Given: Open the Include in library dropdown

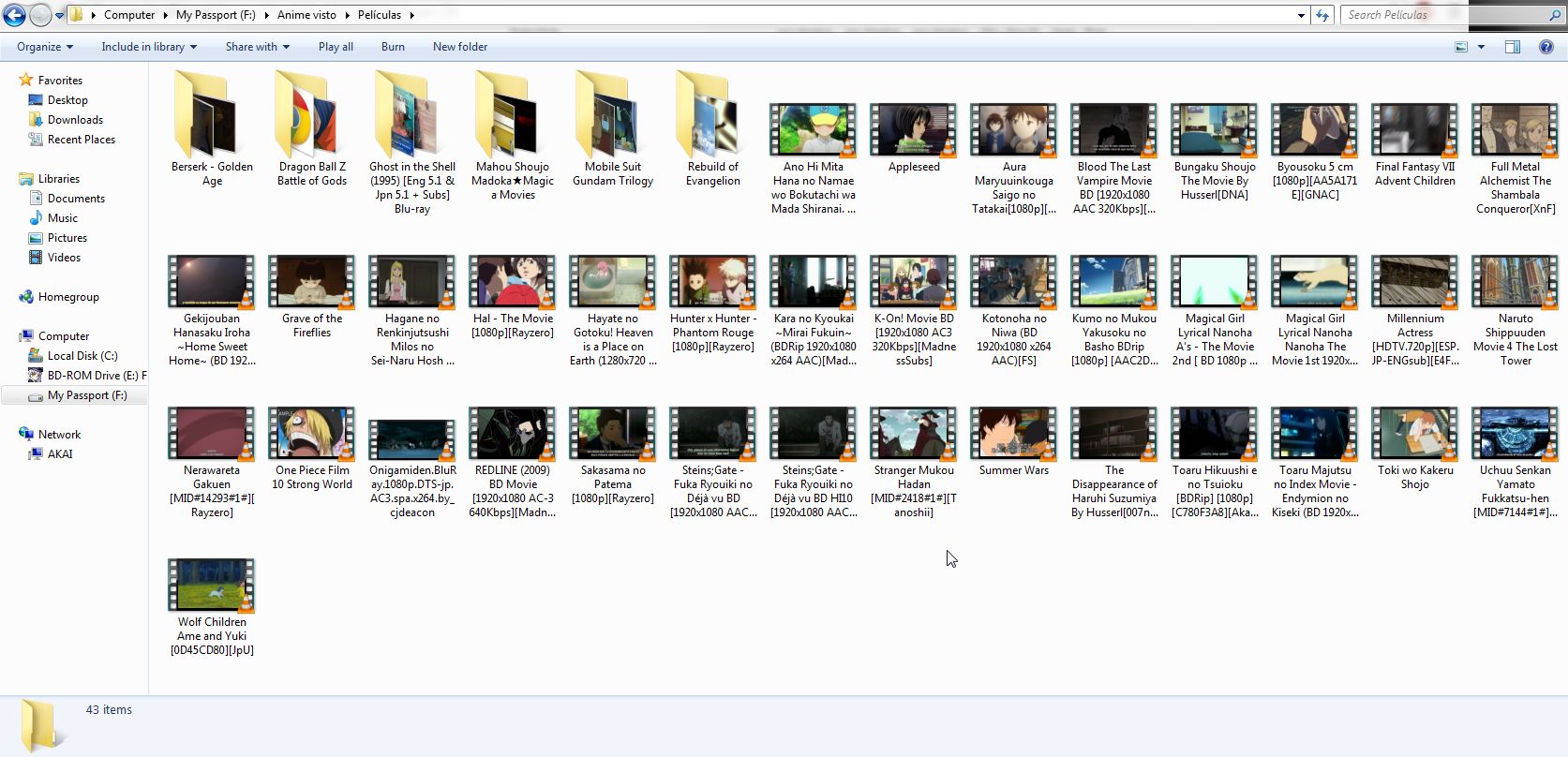Looking at the screenshot, I should (x=149, y=47).
